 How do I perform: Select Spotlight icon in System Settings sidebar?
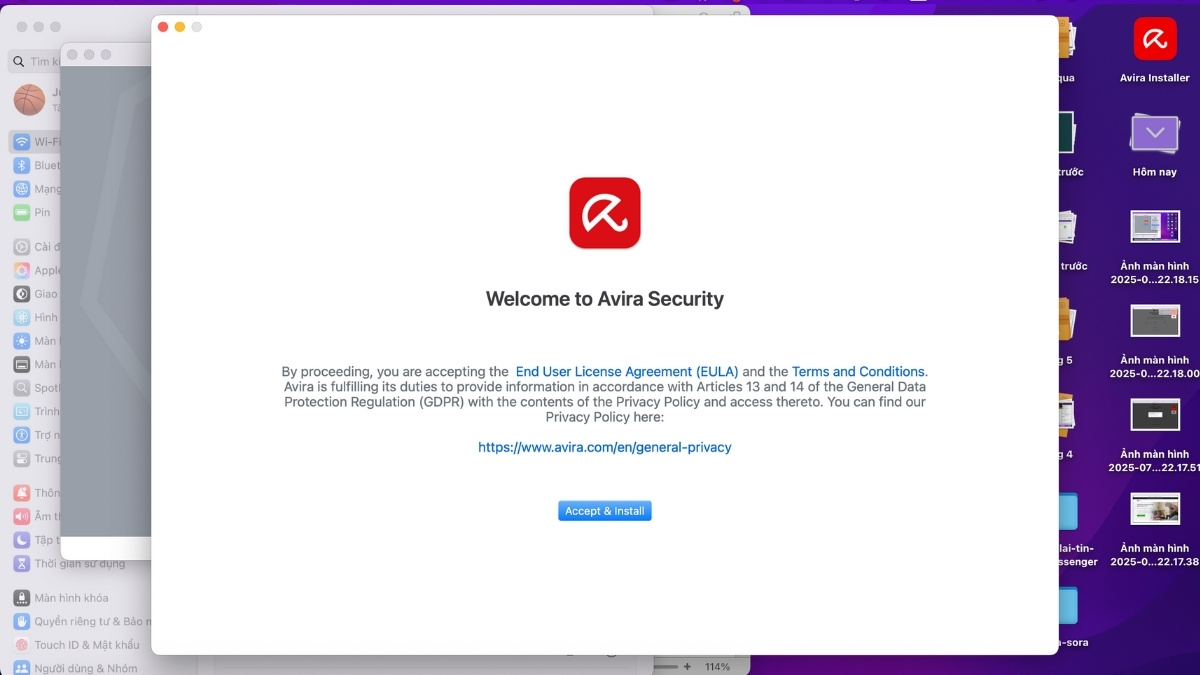[22, 388]
